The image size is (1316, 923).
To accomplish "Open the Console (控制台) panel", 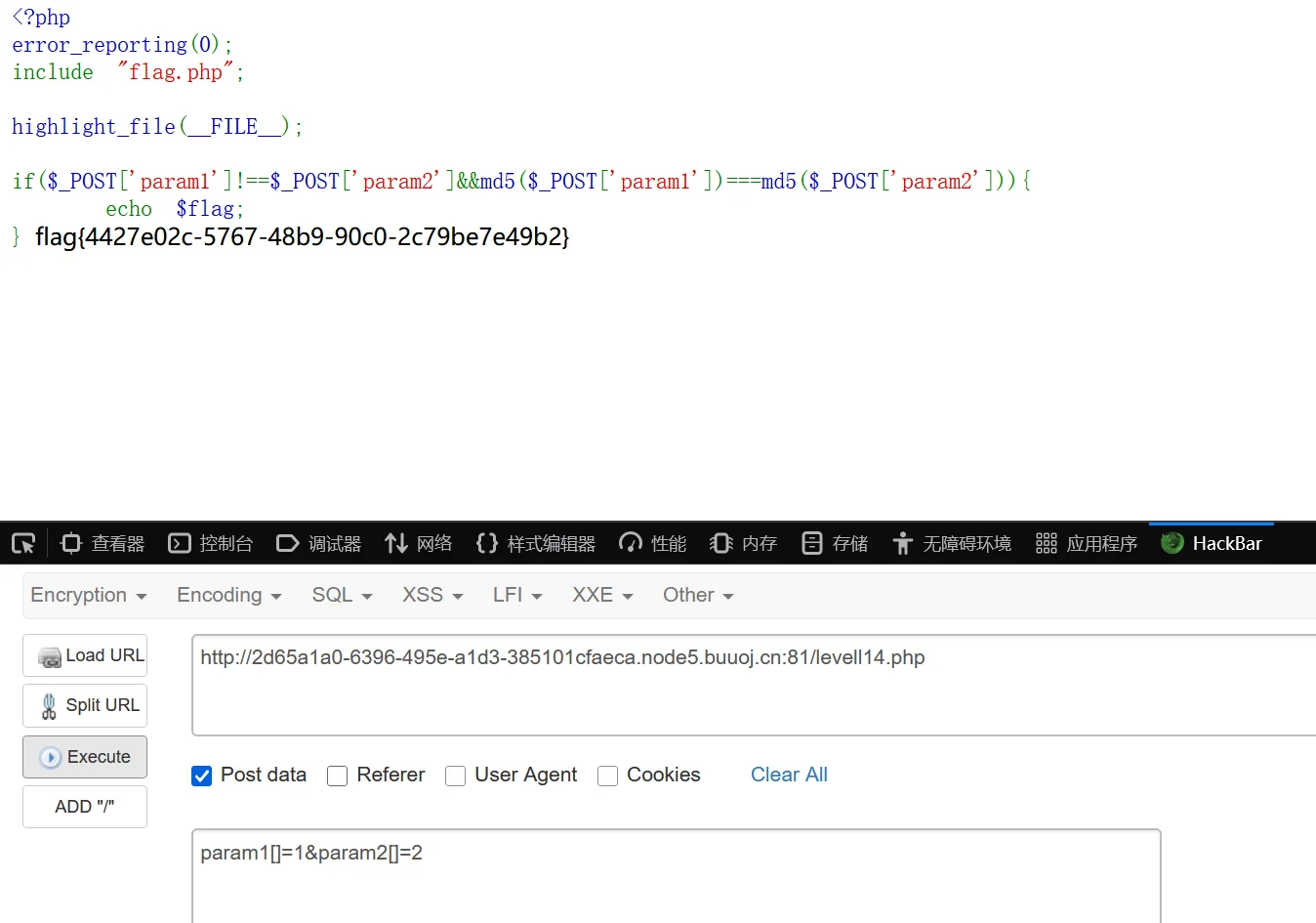I will 211,543.
